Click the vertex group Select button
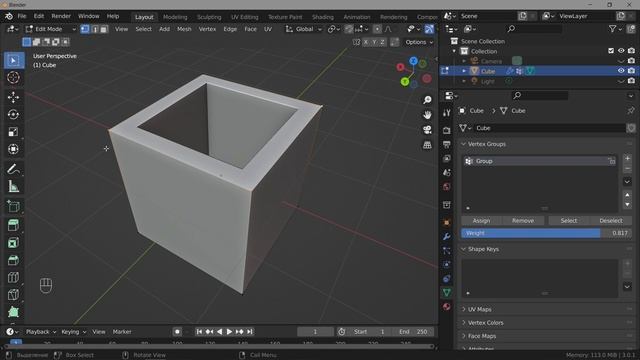The image size is (640, 360). coord(569,220)
